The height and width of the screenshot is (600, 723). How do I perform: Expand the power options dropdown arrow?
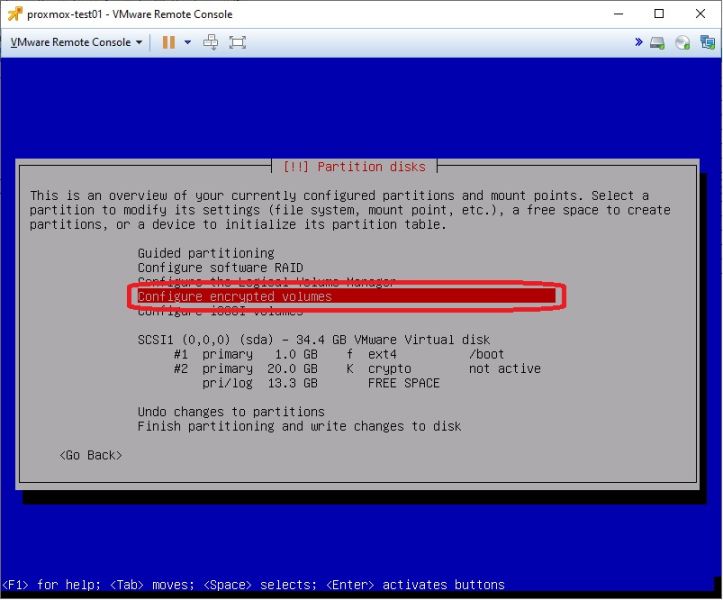tap(188, 42)
